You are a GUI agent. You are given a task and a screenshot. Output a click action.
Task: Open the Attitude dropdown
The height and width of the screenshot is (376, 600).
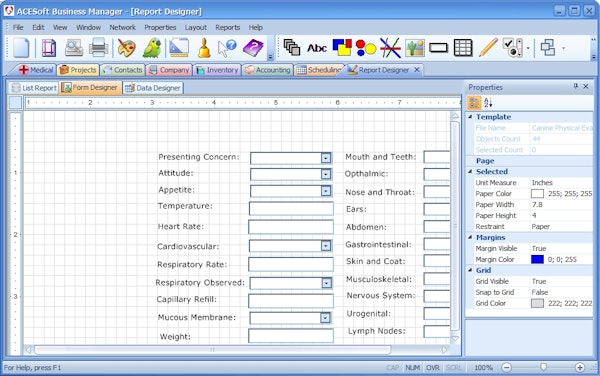pyautogui.click(x=326, y=174)
